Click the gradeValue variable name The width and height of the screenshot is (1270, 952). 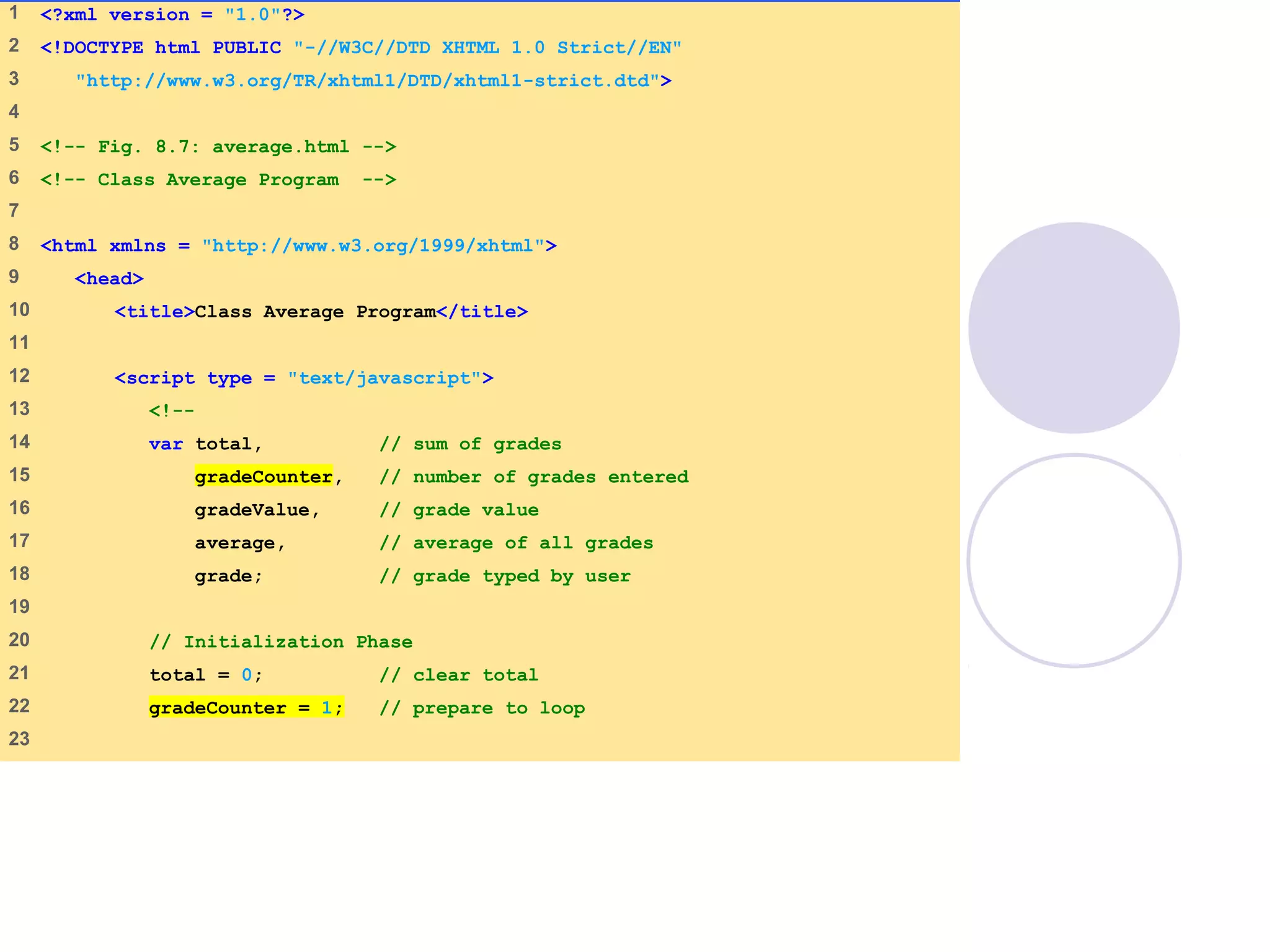click(252, 510)
